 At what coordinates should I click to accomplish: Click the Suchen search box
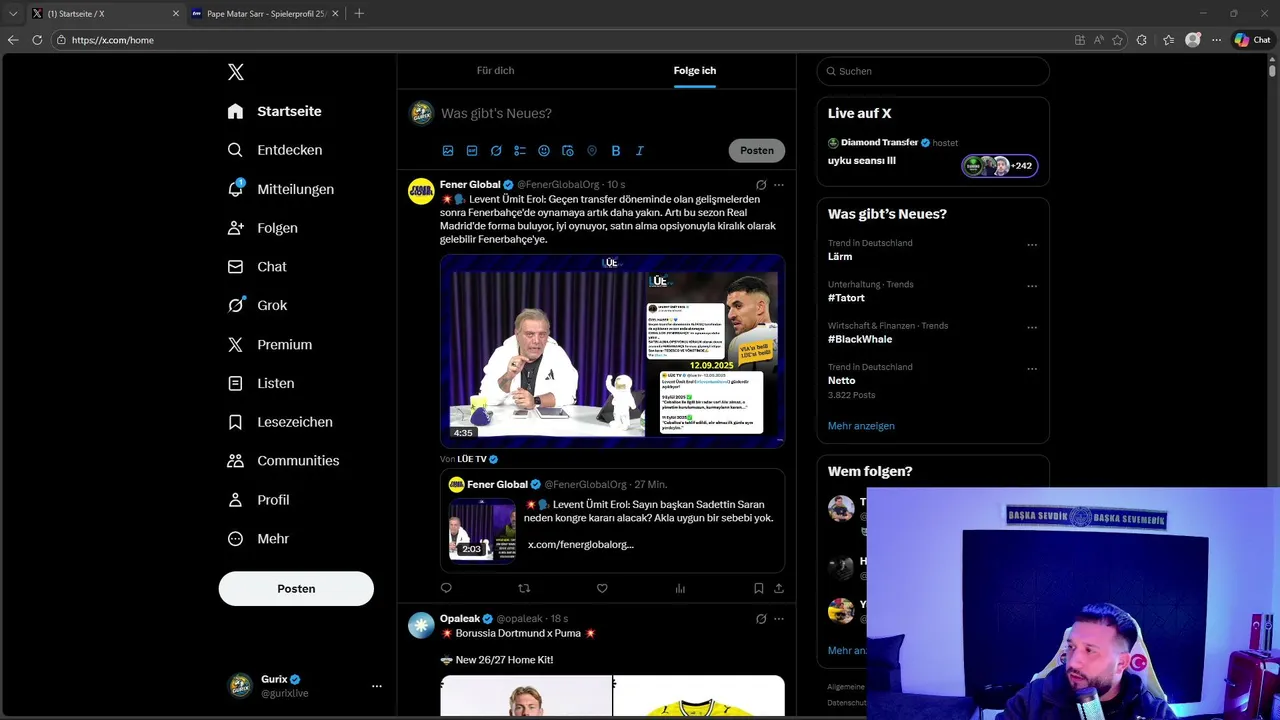pos(933,71)
